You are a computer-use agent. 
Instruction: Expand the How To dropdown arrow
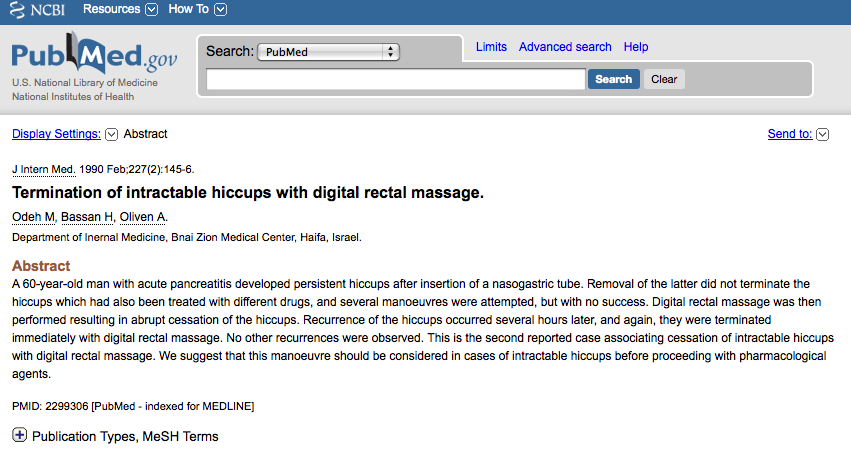(220, 10)
